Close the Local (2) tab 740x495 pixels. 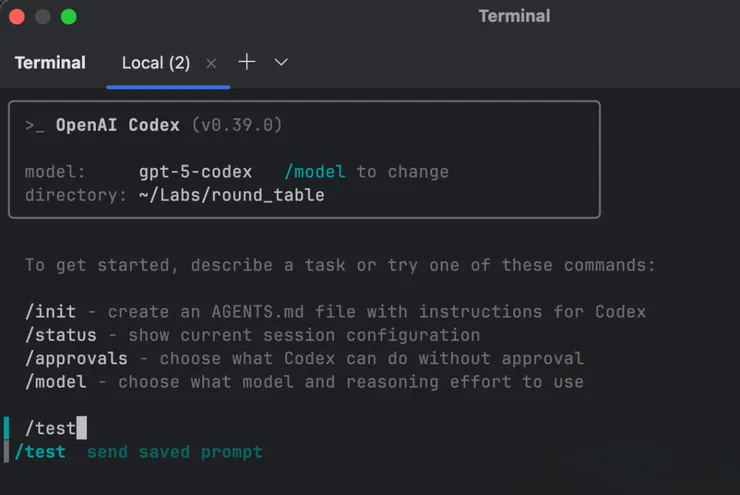211,63
